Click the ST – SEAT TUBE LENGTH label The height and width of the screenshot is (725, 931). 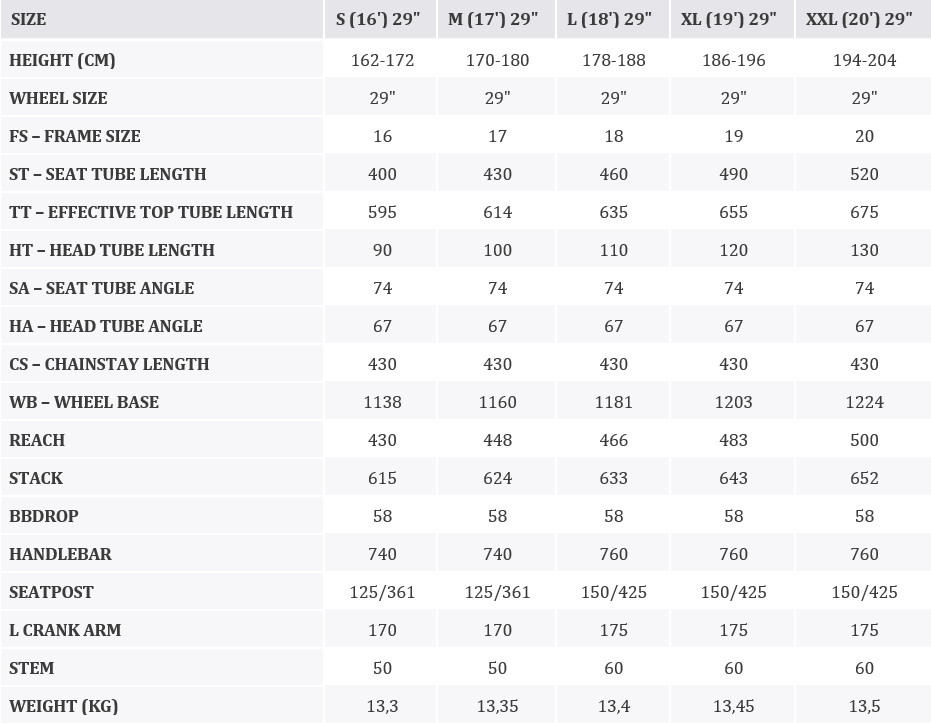(107, 174)
